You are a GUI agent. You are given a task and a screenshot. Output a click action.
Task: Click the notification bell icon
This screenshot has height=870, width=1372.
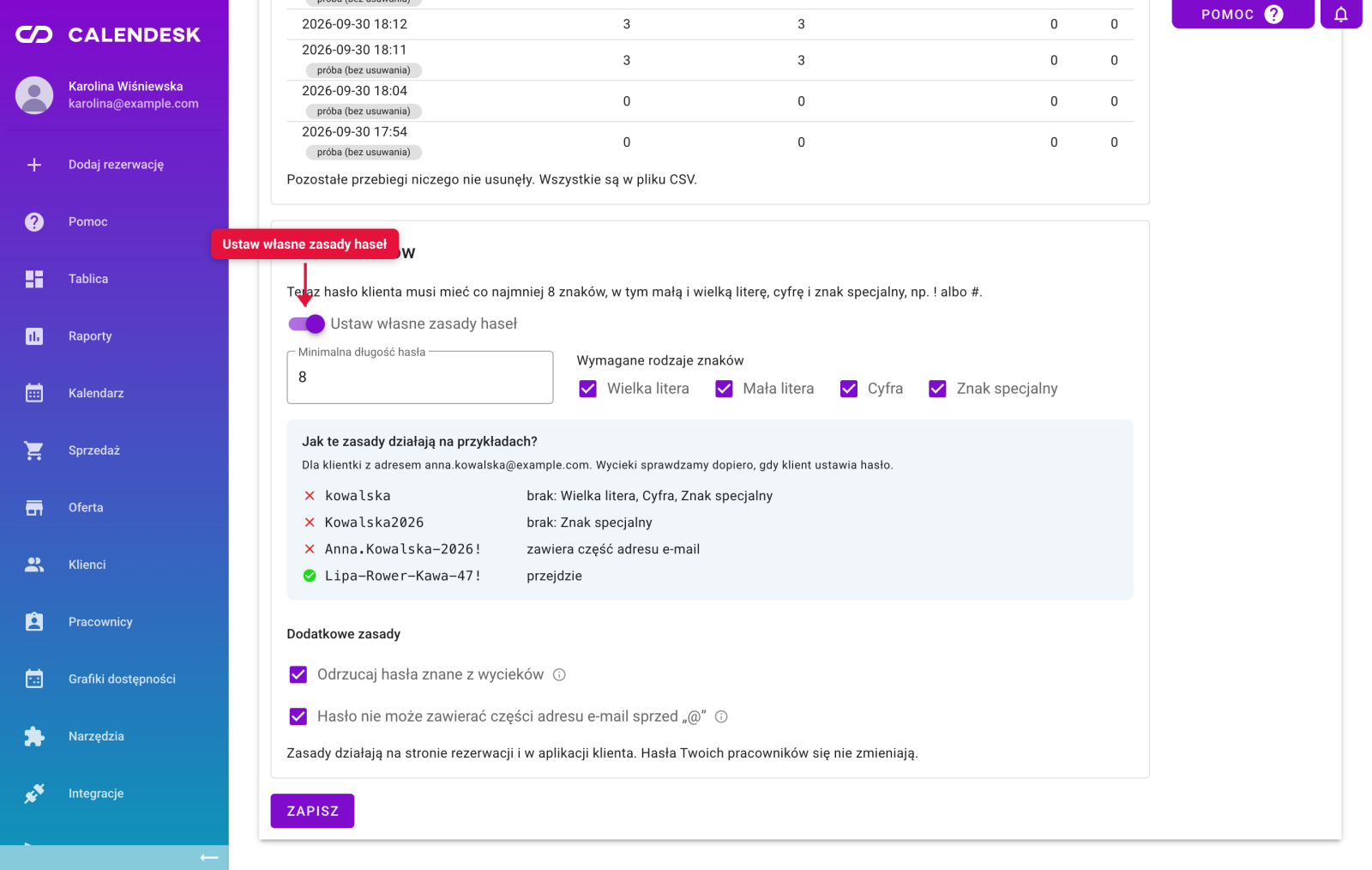[x=1341, y=14]
